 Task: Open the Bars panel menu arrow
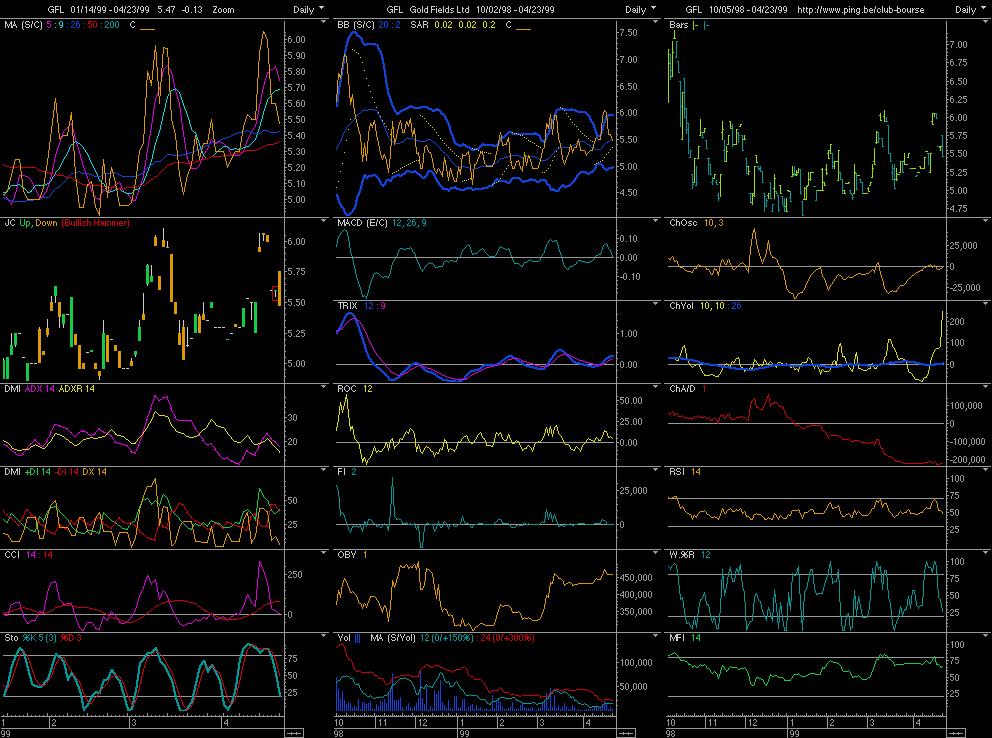[986, 22]
